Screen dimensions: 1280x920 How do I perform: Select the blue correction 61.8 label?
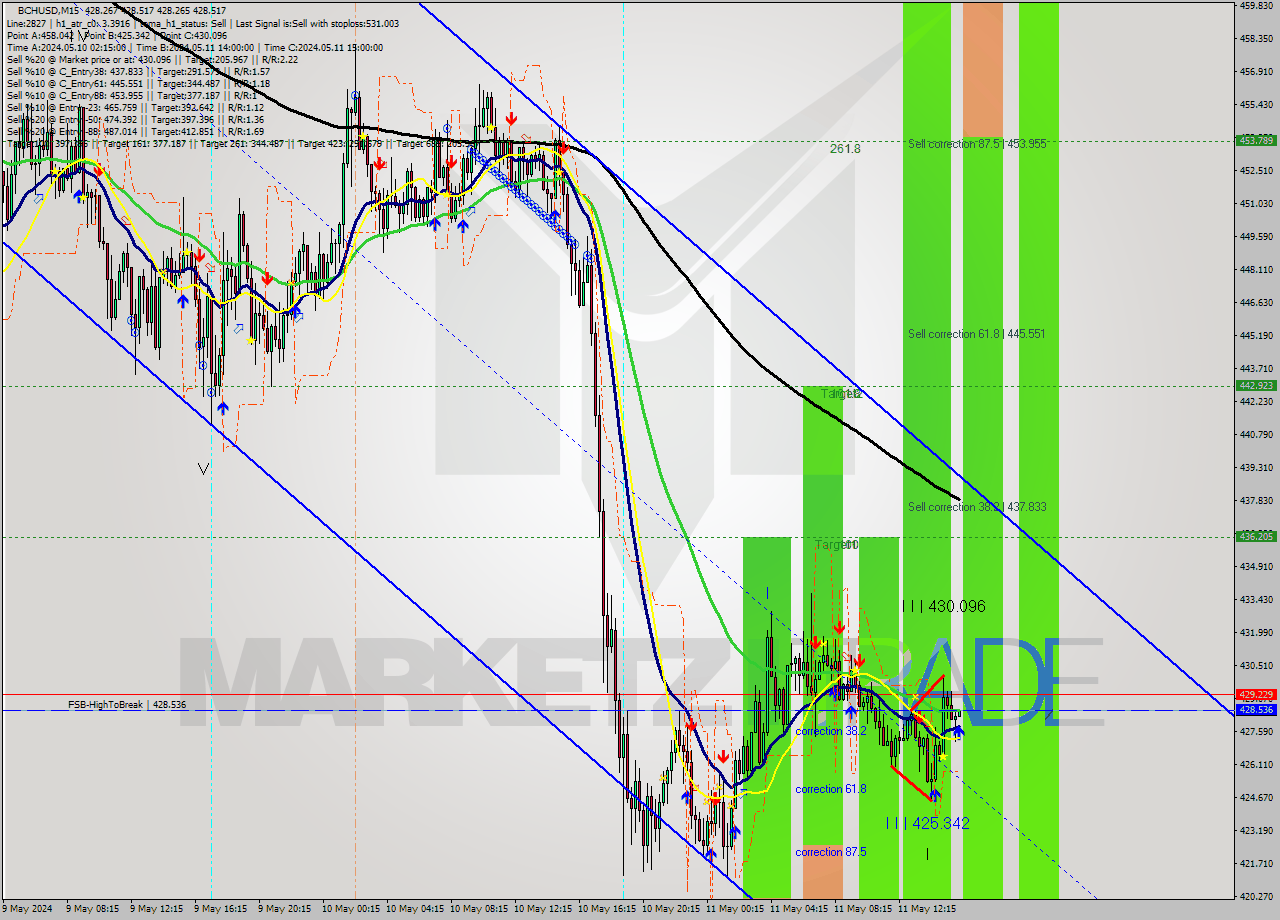tap(831, 789)
